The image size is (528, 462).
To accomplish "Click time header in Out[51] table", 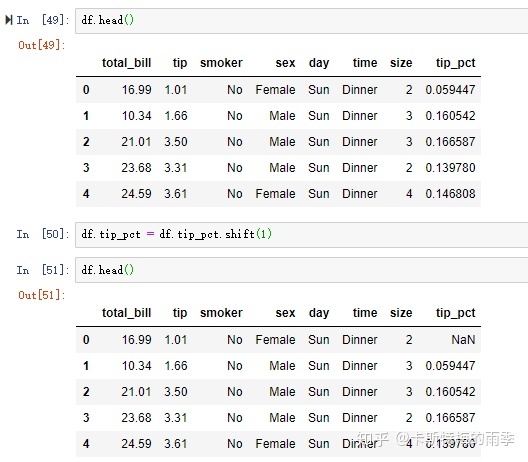I will pos(365,313).
